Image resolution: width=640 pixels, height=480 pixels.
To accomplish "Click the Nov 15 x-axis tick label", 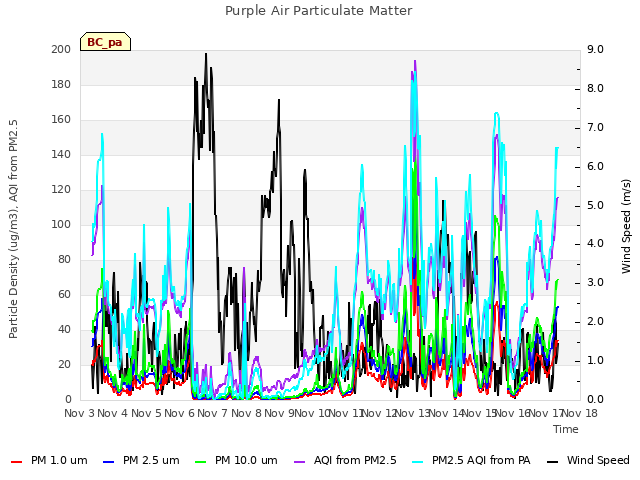I will tap(479, 413).
